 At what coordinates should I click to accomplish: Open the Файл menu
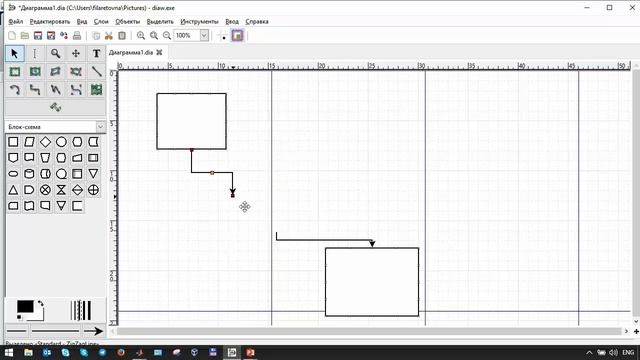16,22
